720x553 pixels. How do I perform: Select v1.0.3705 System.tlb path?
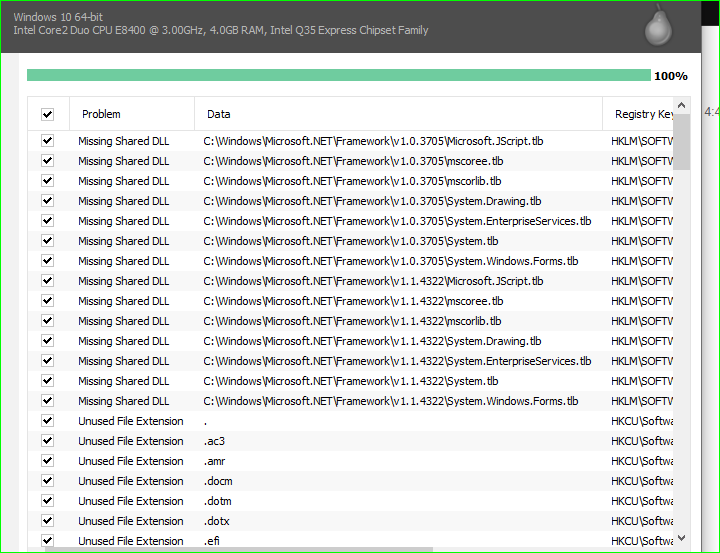click(351, 241)
